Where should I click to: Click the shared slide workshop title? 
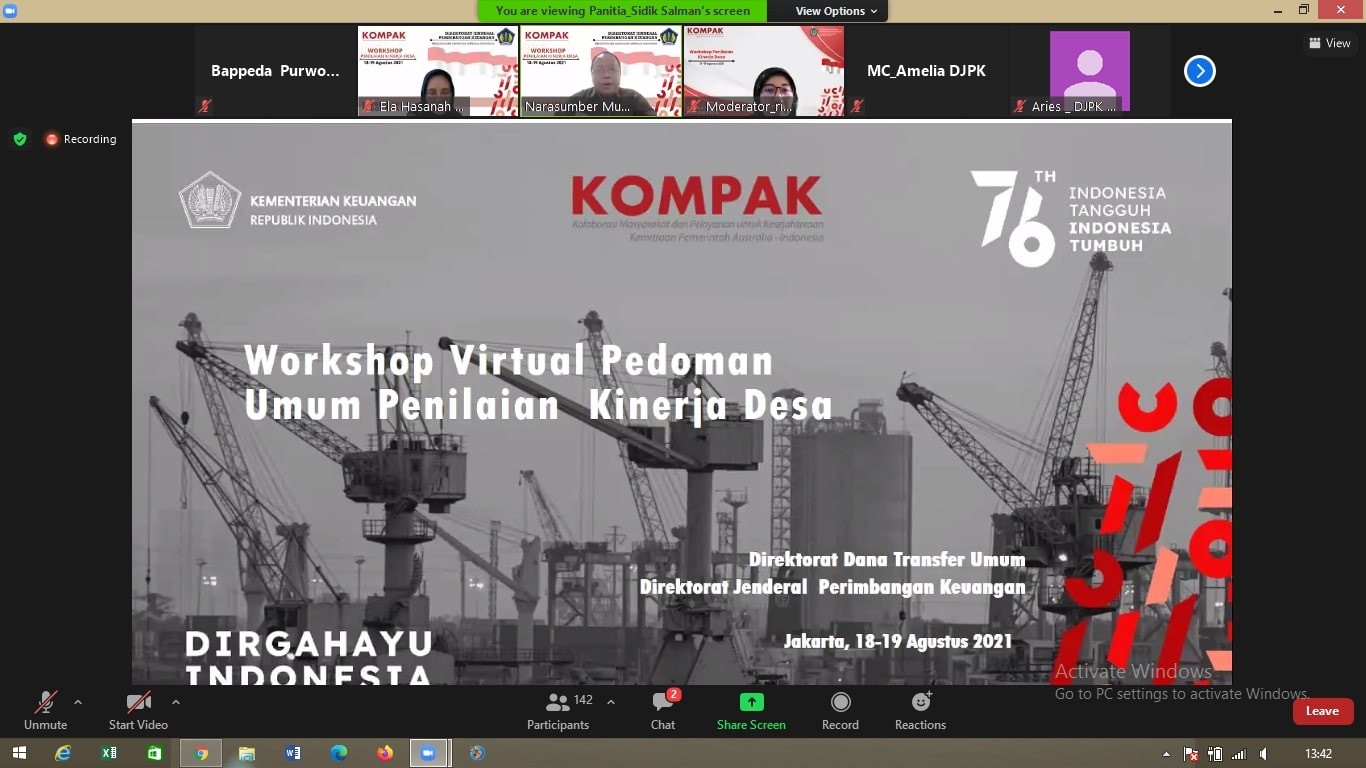click(538, 382)
